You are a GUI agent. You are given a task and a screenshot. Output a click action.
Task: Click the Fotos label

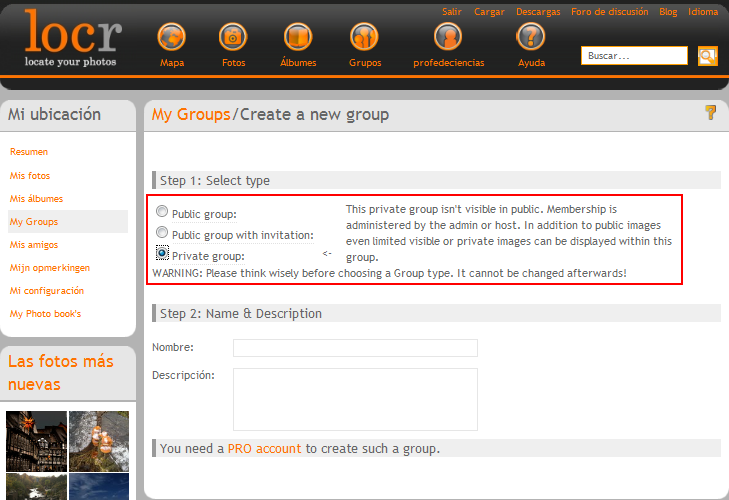(233, 63)
